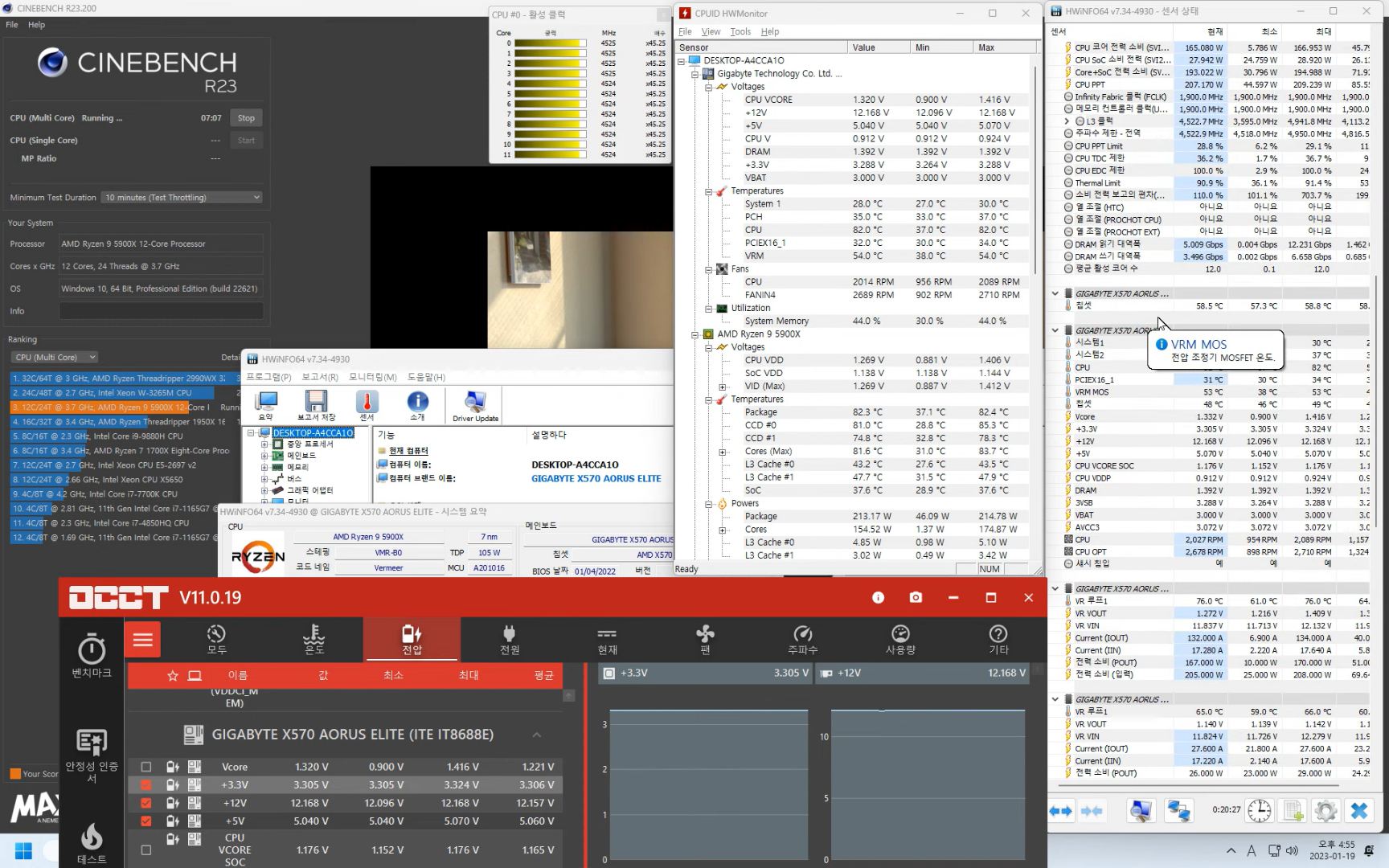Click the favorites star in OCCT table header
Viewport: 1389px width, 868px height.
[x=173, y=675]
